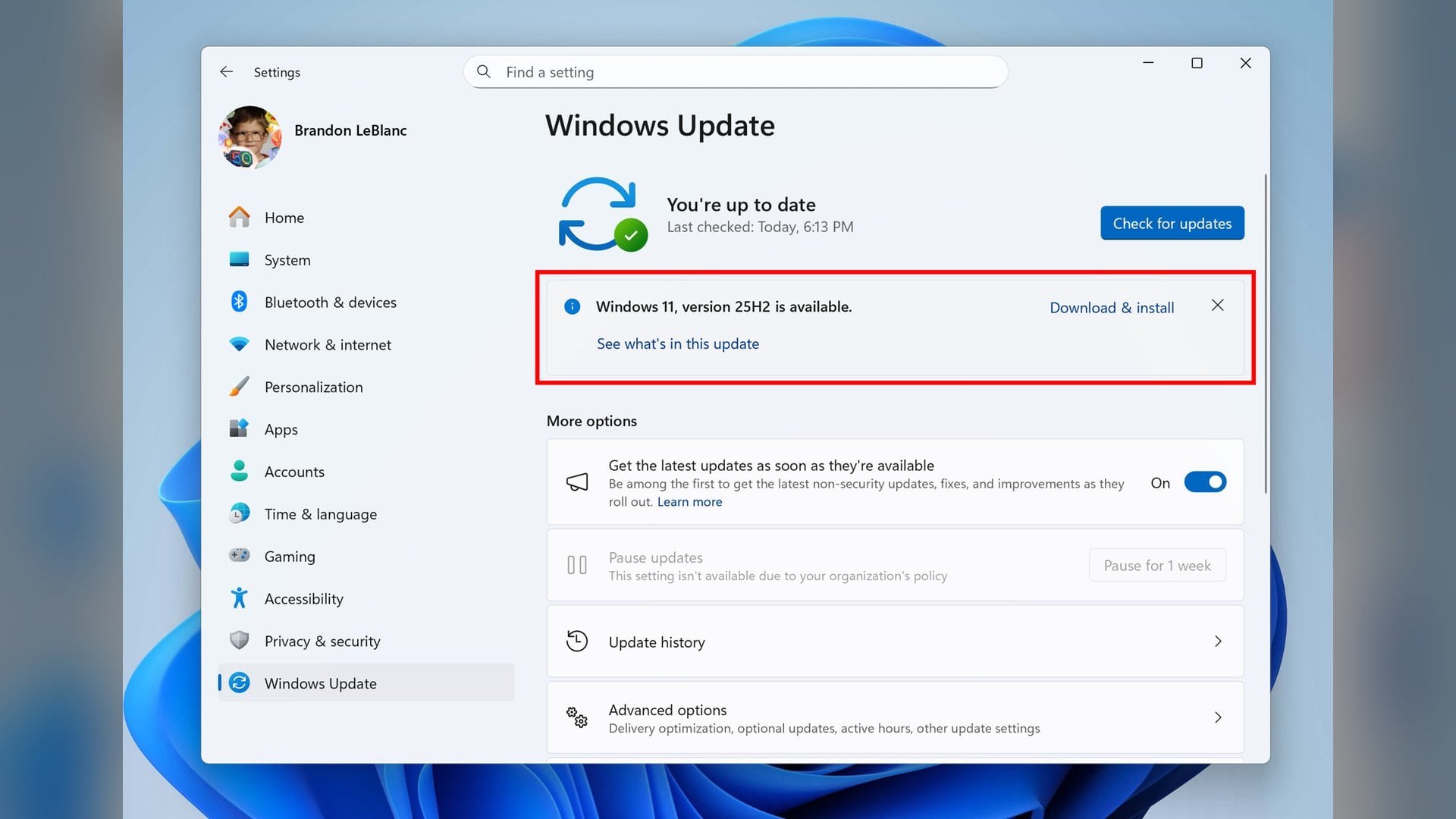Expand Update history with its chevron
Screen dimensions: 1456x819
pos(1218,642)
